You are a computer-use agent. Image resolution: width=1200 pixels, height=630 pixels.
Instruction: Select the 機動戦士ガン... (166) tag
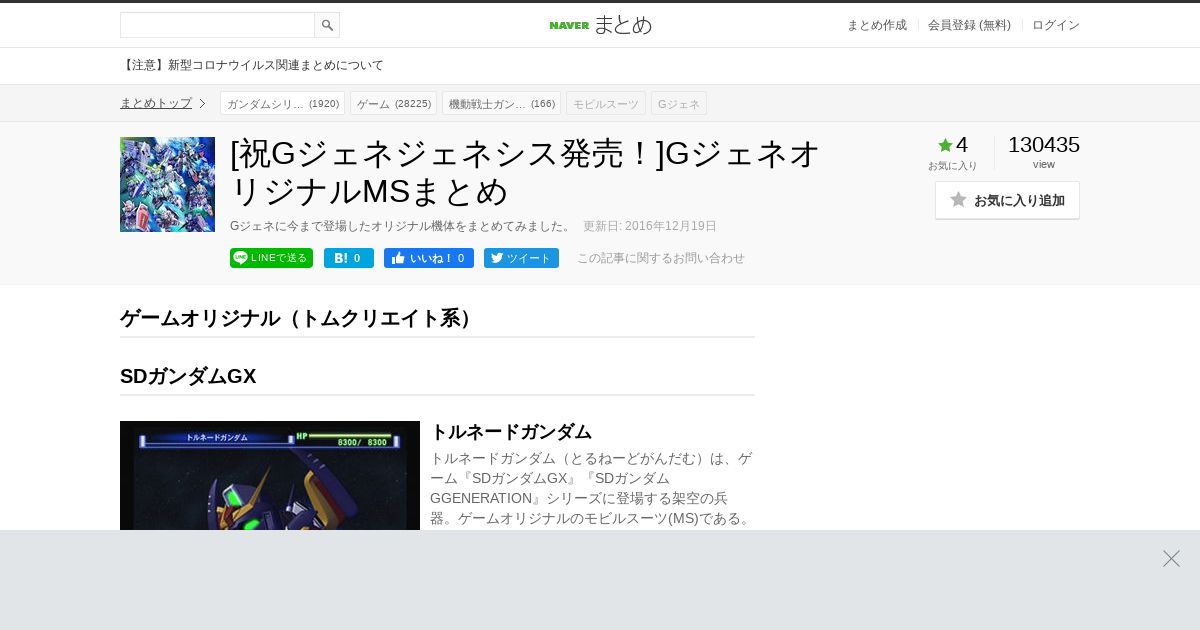pos(501,103)
